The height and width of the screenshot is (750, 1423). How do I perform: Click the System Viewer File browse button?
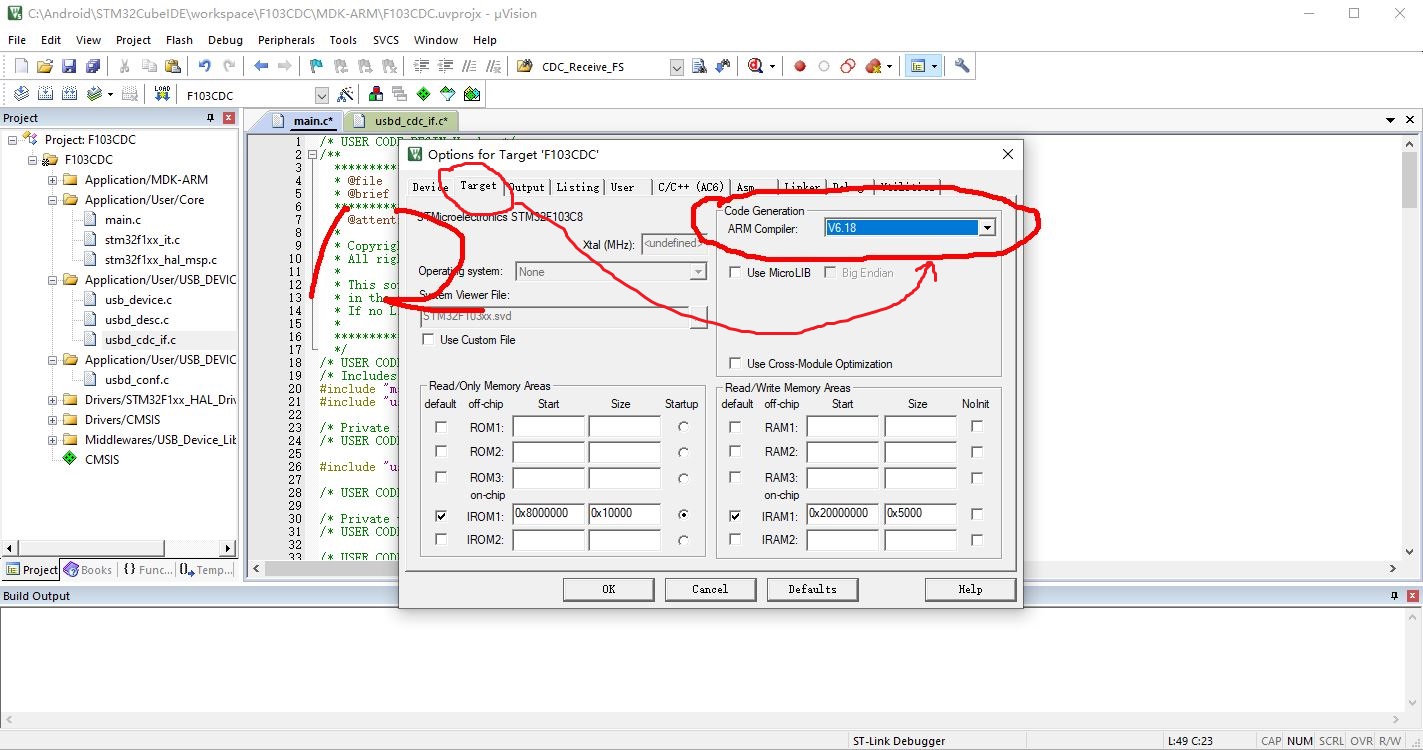[698, 316]
